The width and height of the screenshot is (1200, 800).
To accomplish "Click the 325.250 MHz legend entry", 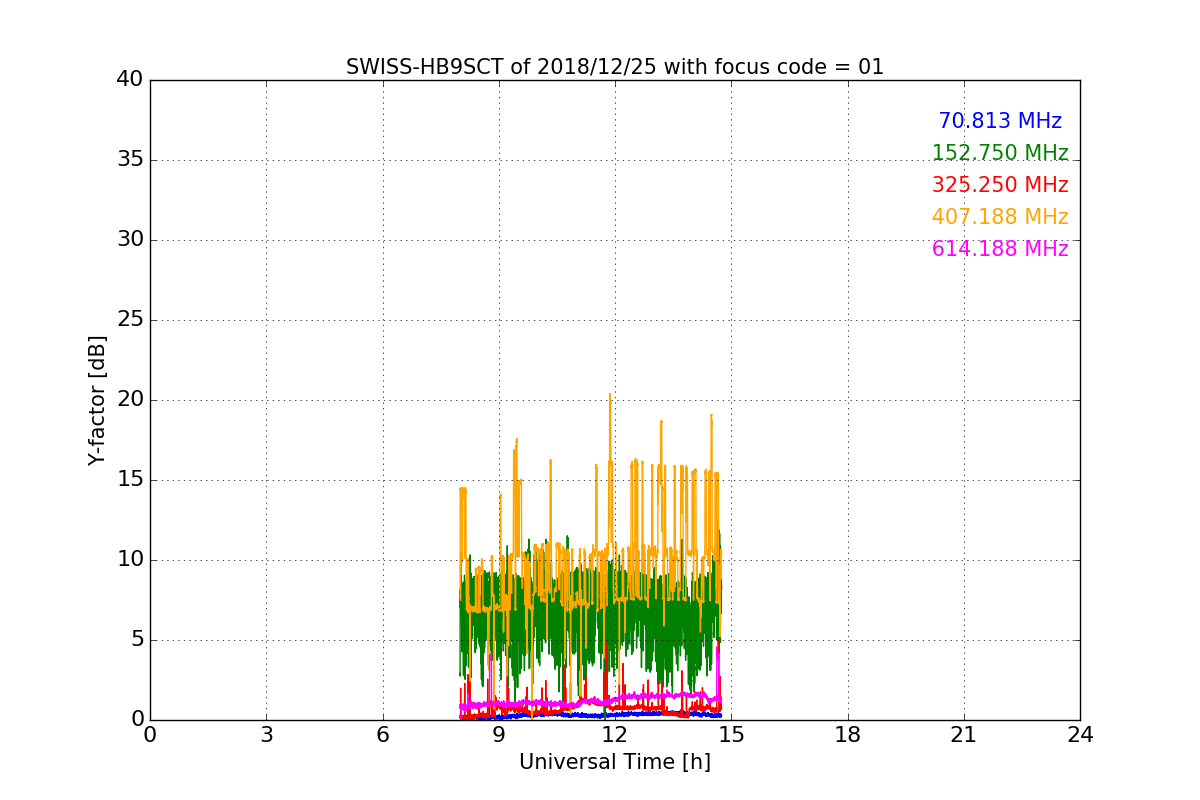I will 1000,185.
